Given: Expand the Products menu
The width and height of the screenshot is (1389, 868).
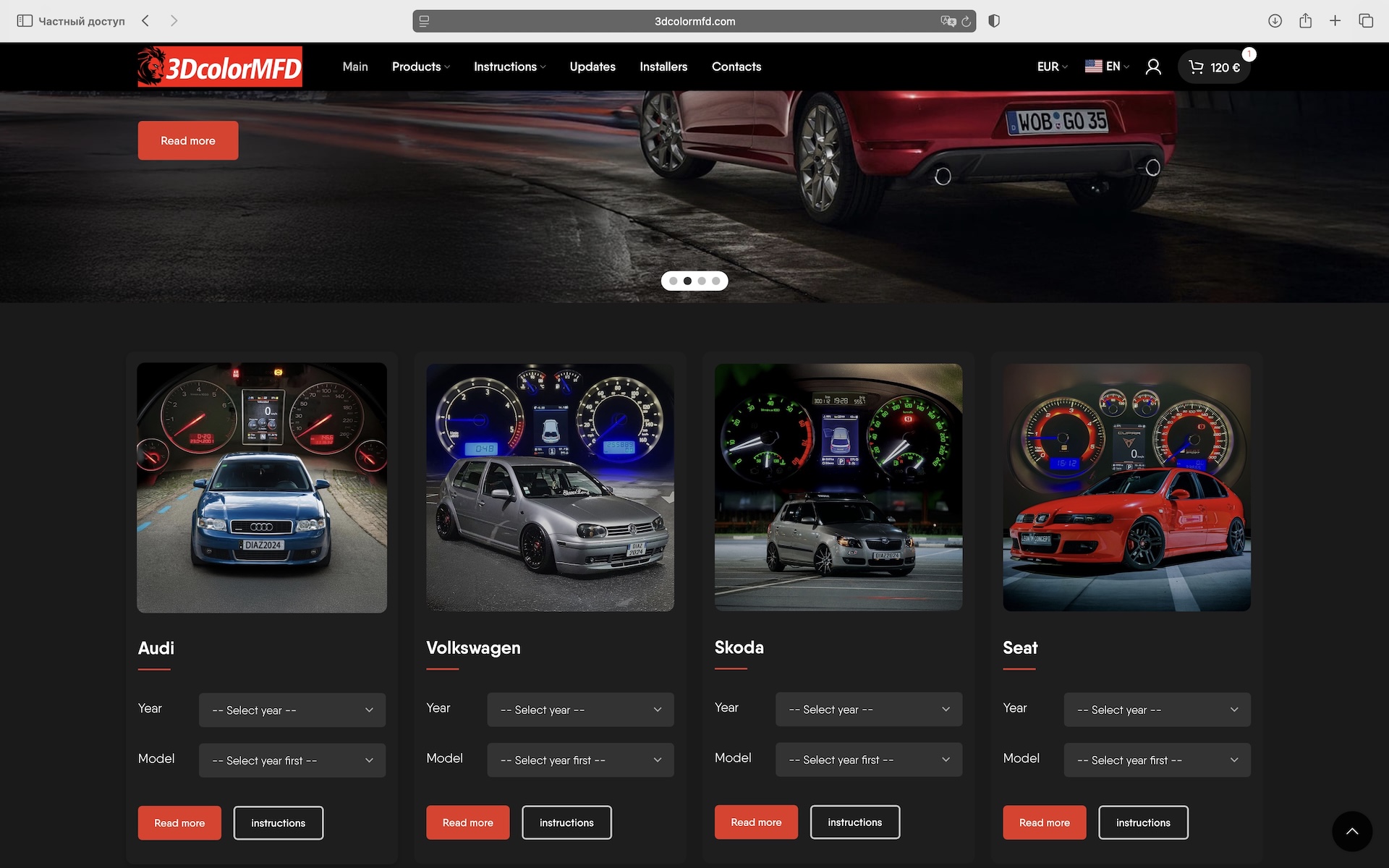Looking at the screenshot, I should click(x=421, y=67).
